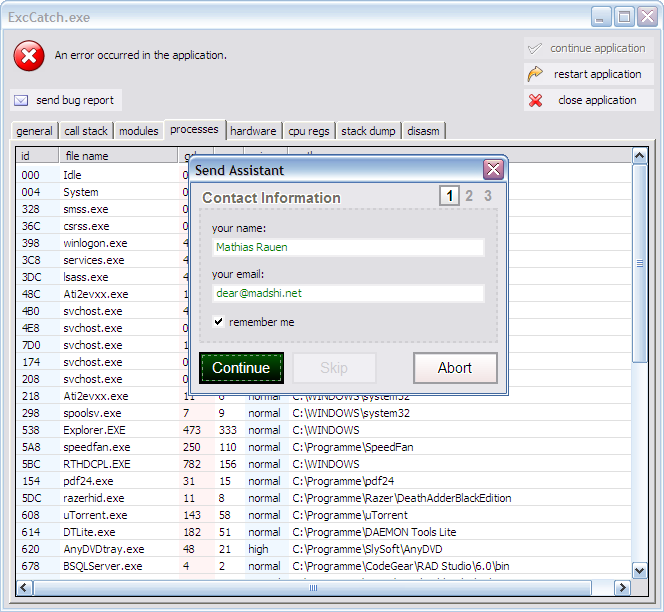Screen dimensions: 664x612
Task: Click the horizontal scrollbar thumb
Action: point(313,588)
